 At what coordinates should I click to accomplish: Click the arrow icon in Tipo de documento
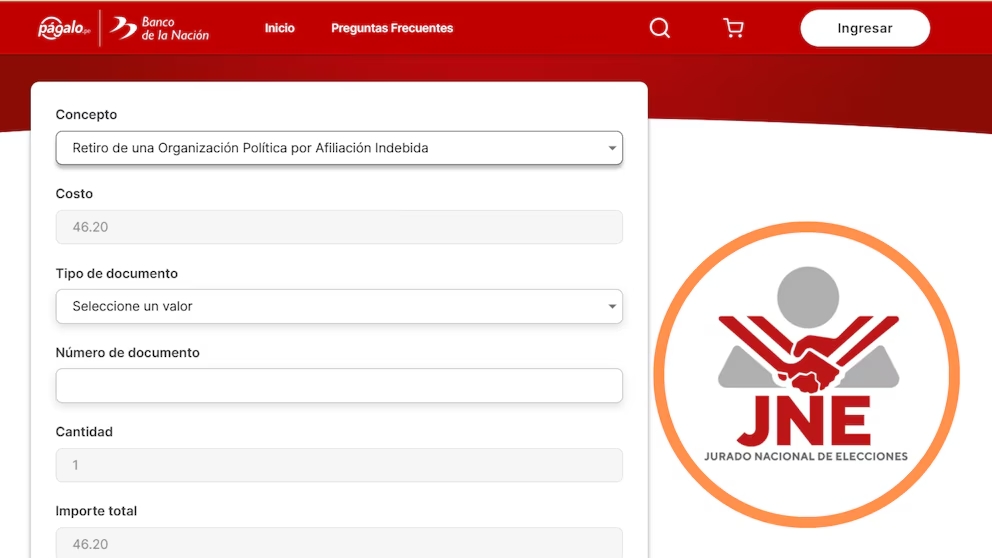612,307
